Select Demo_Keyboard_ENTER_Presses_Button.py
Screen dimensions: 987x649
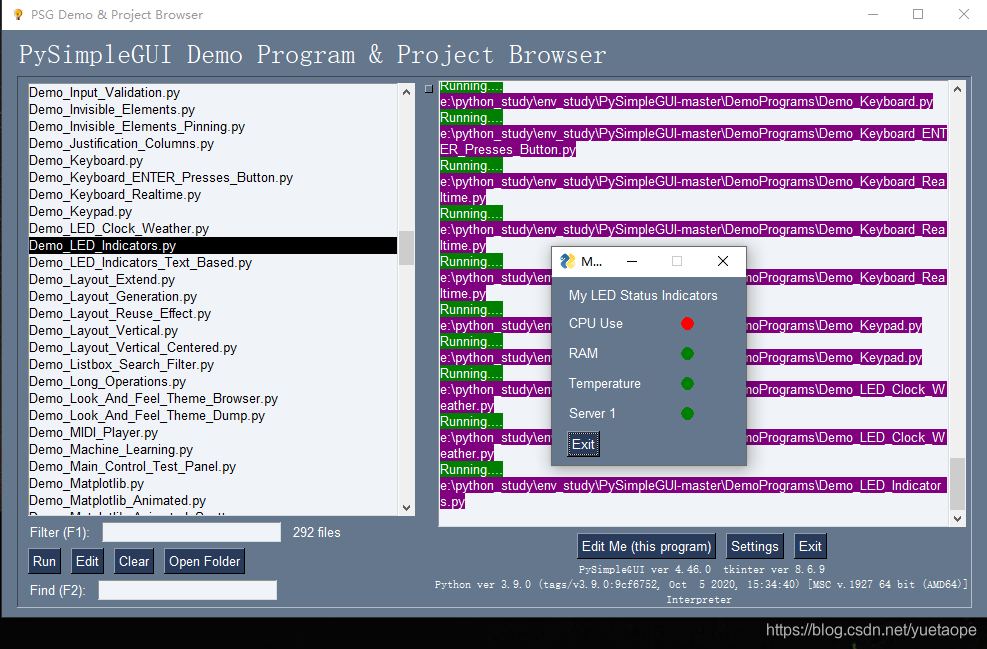click(x=213, y=178)
